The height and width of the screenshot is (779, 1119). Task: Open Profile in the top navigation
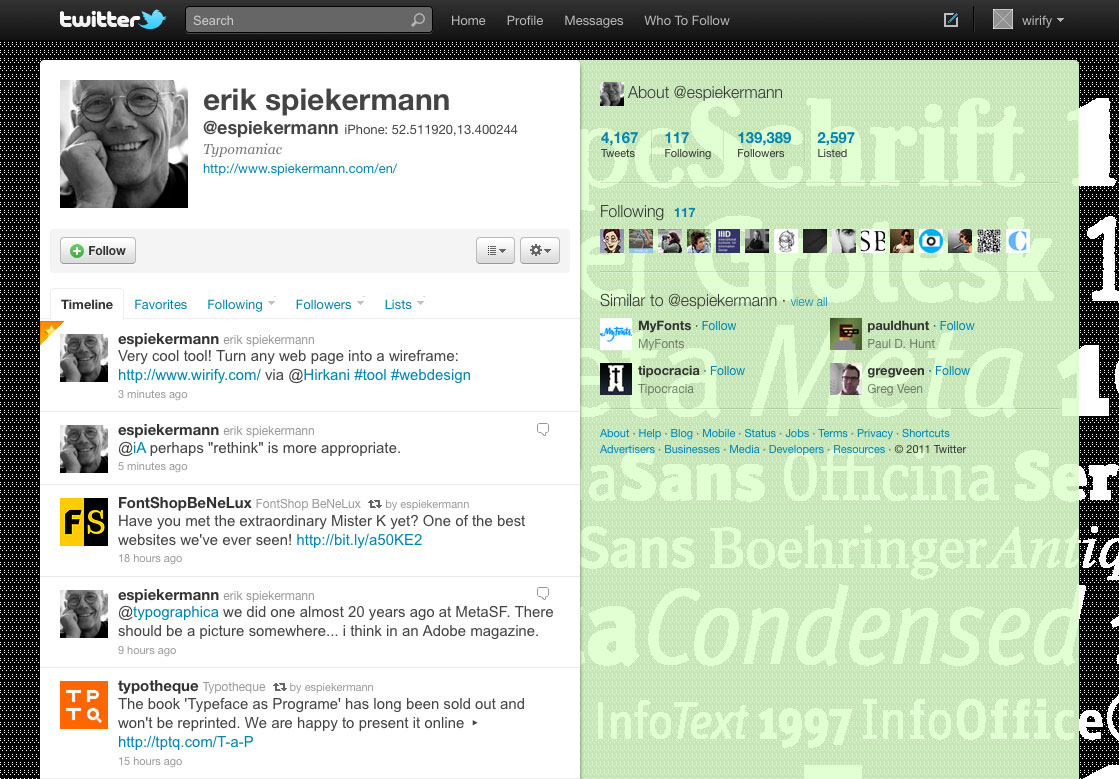click(525, 21)
